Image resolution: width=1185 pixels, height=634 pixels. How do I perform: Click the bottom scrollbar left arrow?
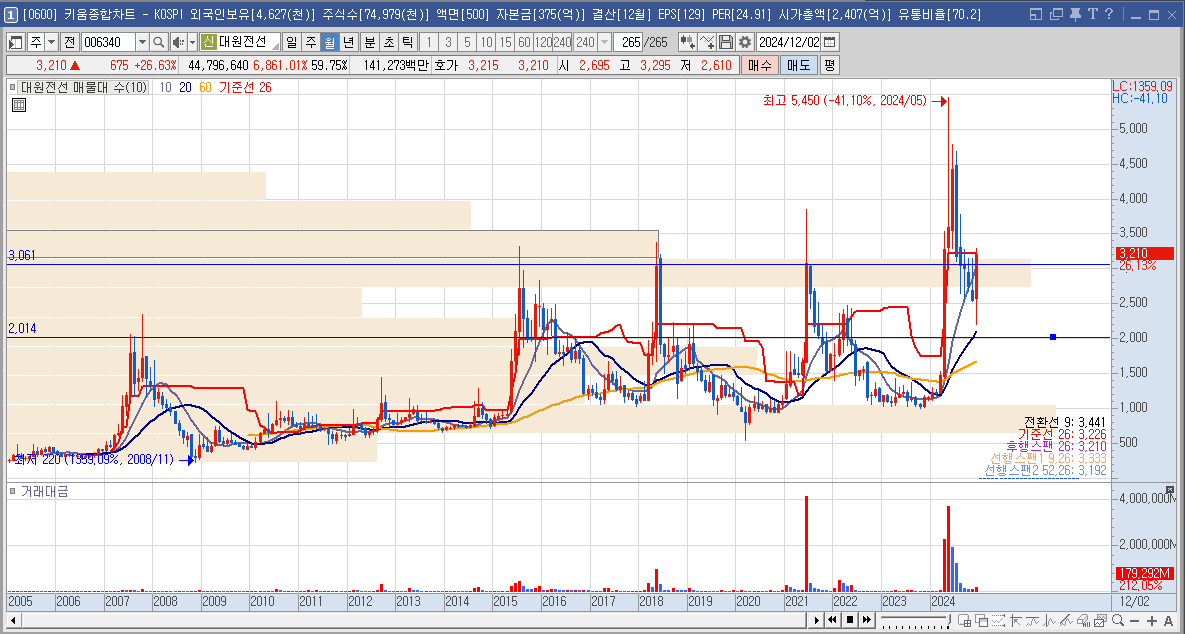(14, 620)
